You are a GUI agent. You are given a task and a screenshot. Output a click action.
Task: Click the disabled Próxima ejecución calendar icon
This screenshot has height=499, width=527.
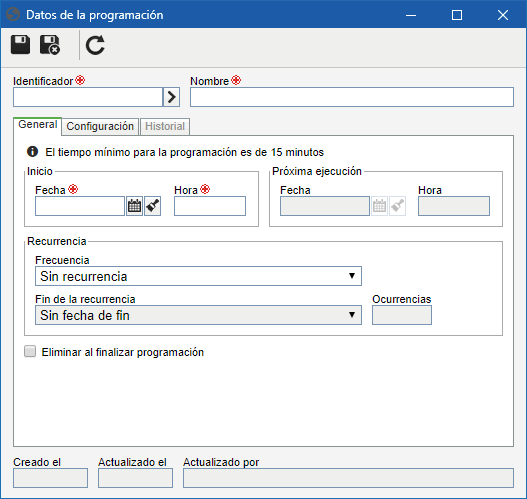point(379,206)
